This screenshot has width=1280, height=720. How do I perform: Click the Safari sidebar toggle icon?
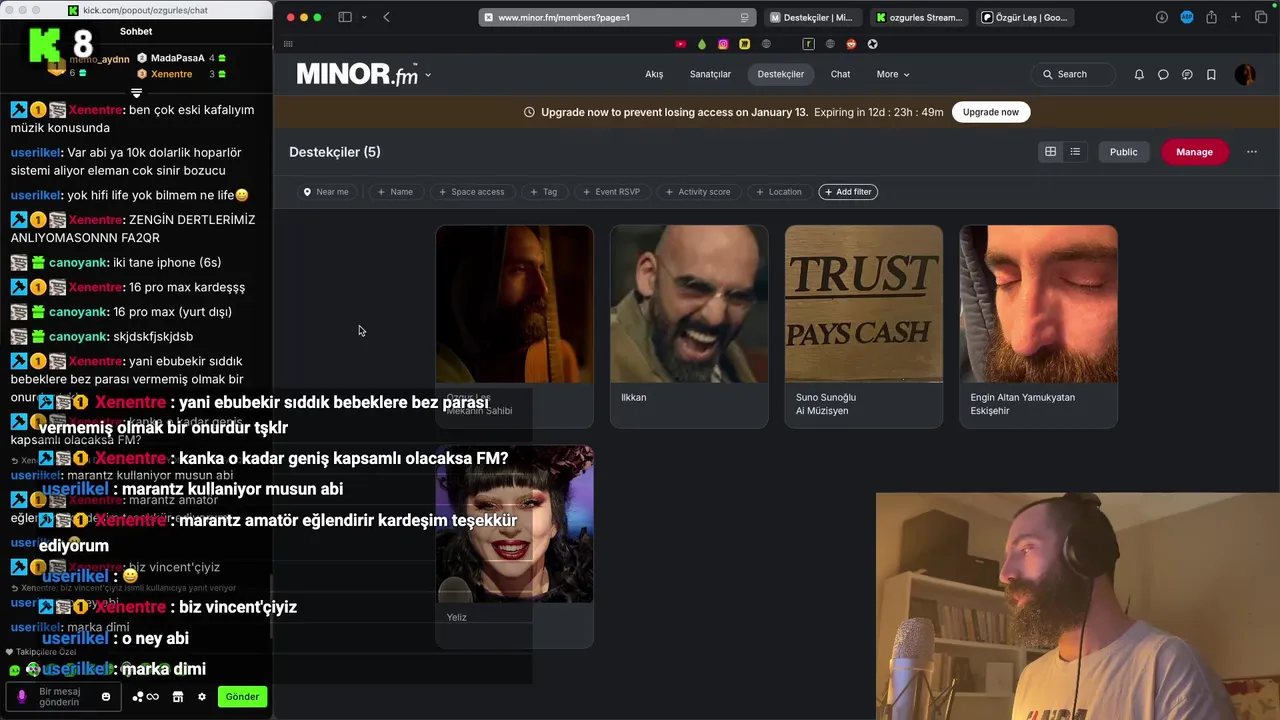tap(345, 17)
